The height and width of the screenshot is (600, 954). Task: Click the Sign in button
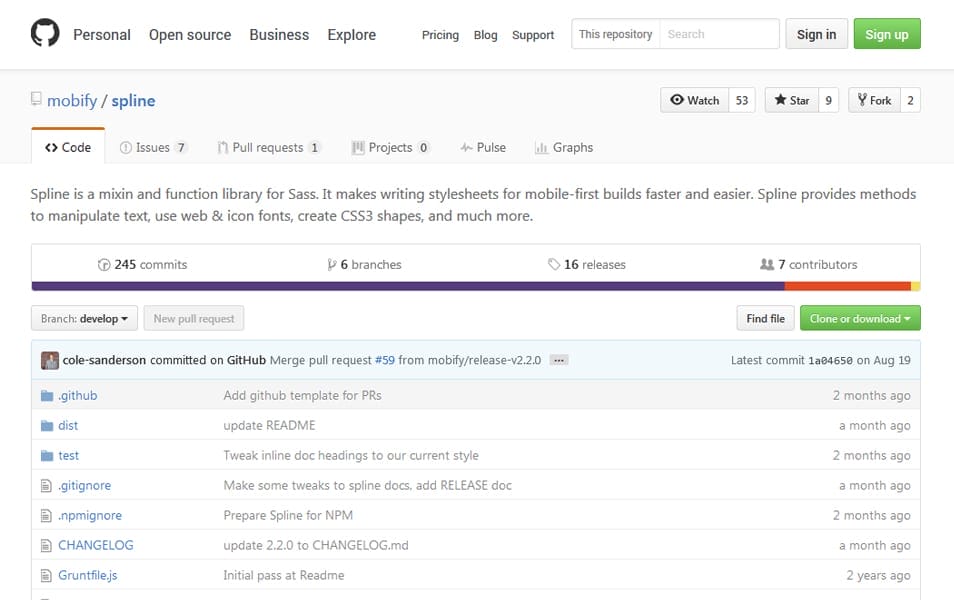tap(816, 34)
